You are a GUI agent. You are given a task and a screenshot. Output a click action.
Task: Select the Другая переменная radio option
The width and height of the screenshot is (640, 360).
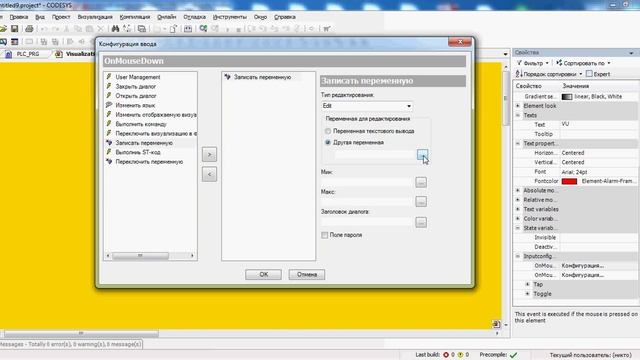[328, 142]
